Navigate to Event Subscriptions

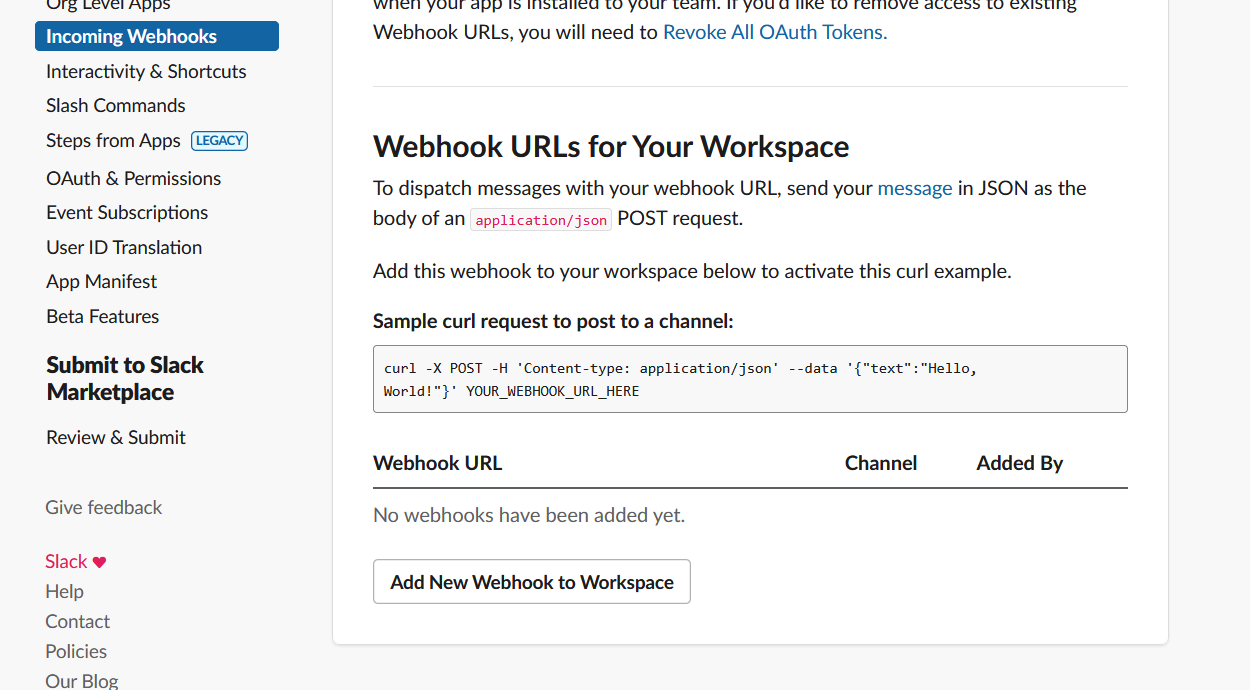tap(127, 213)
